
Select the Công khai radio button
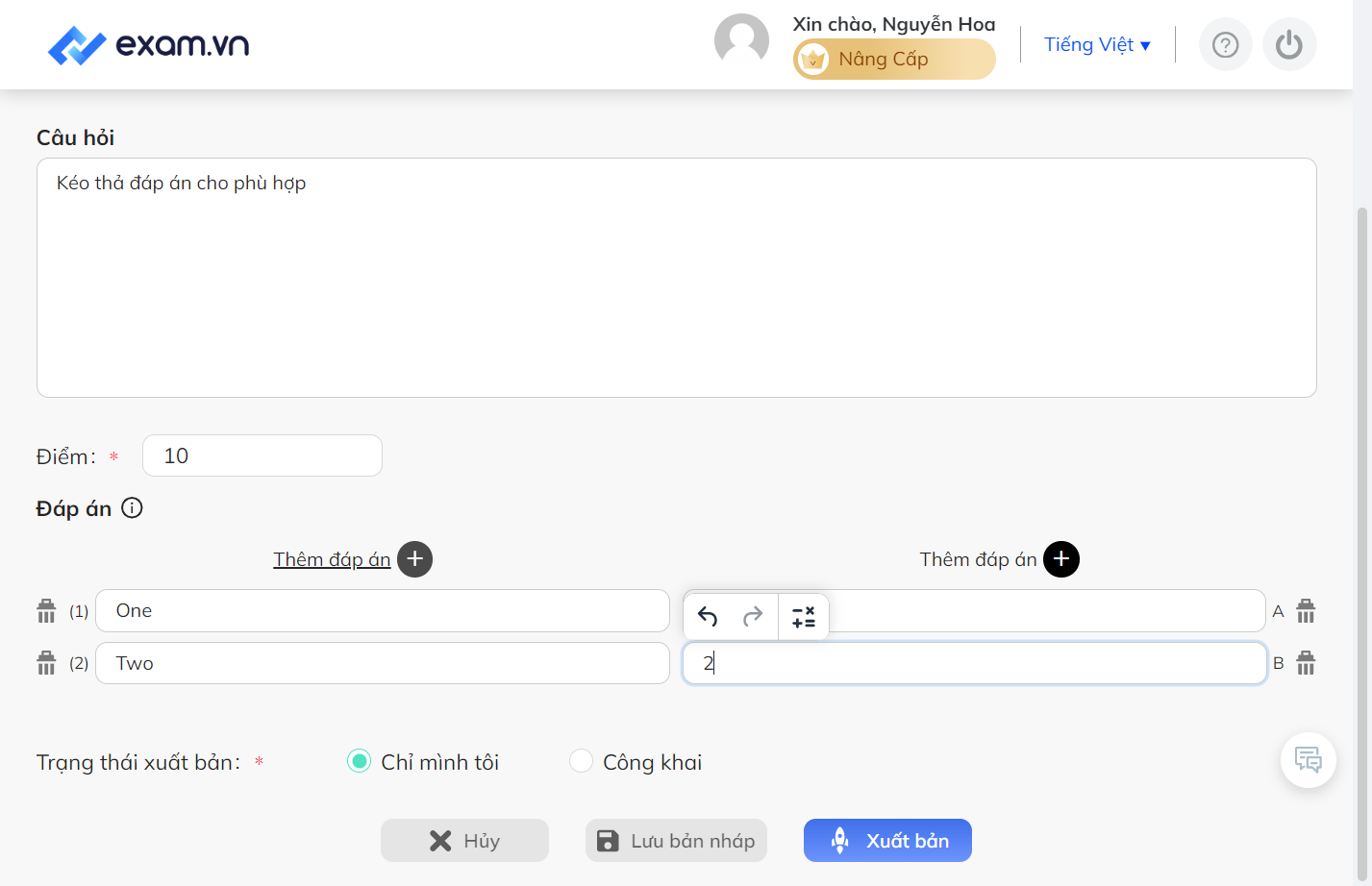581,761
